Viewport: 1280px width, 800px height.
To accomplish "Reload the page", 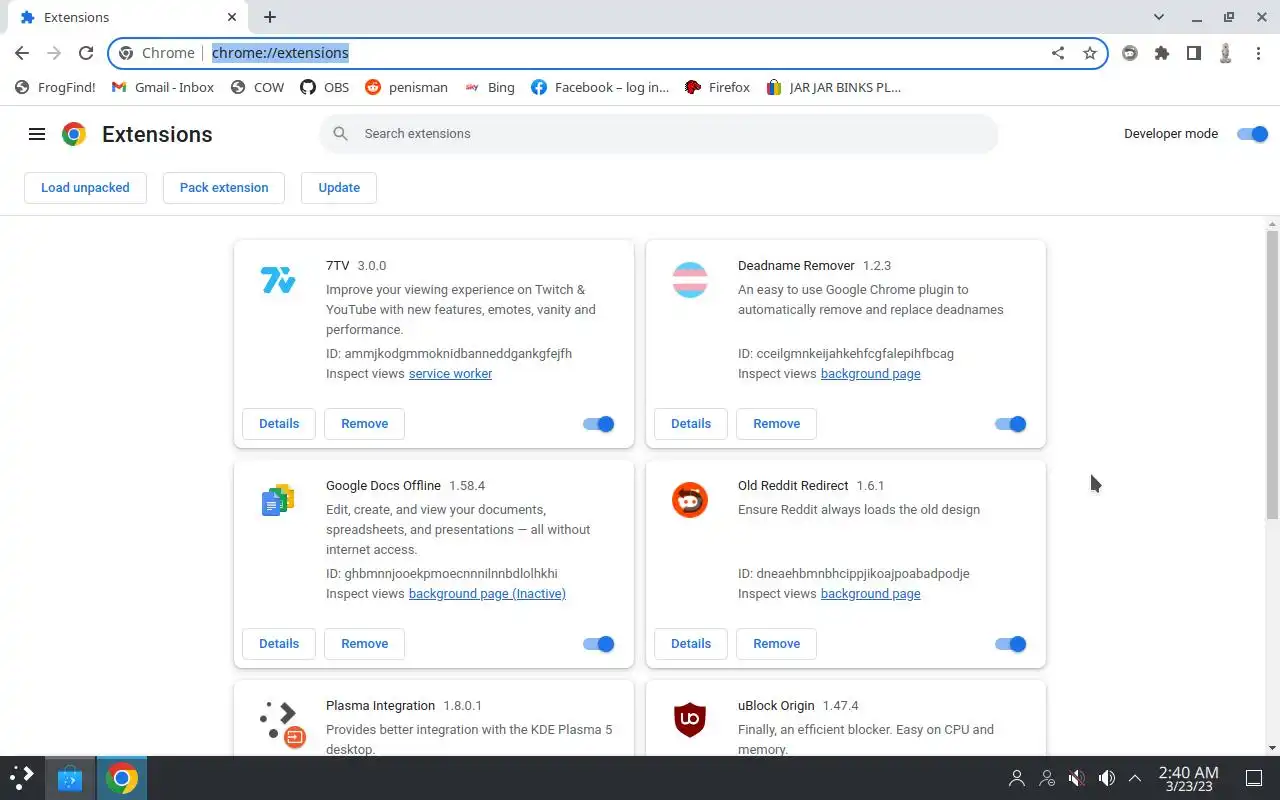I will (x=86, y=53).
